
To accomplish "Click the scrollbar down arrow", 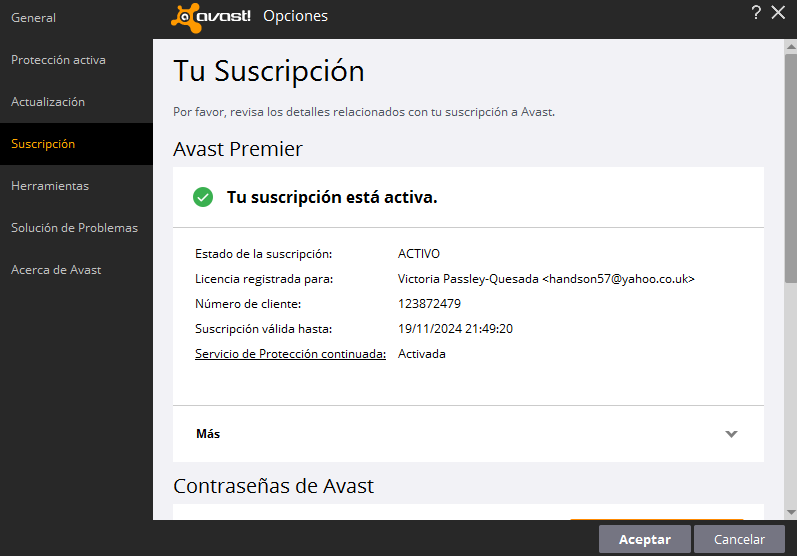I will (791, 512).
